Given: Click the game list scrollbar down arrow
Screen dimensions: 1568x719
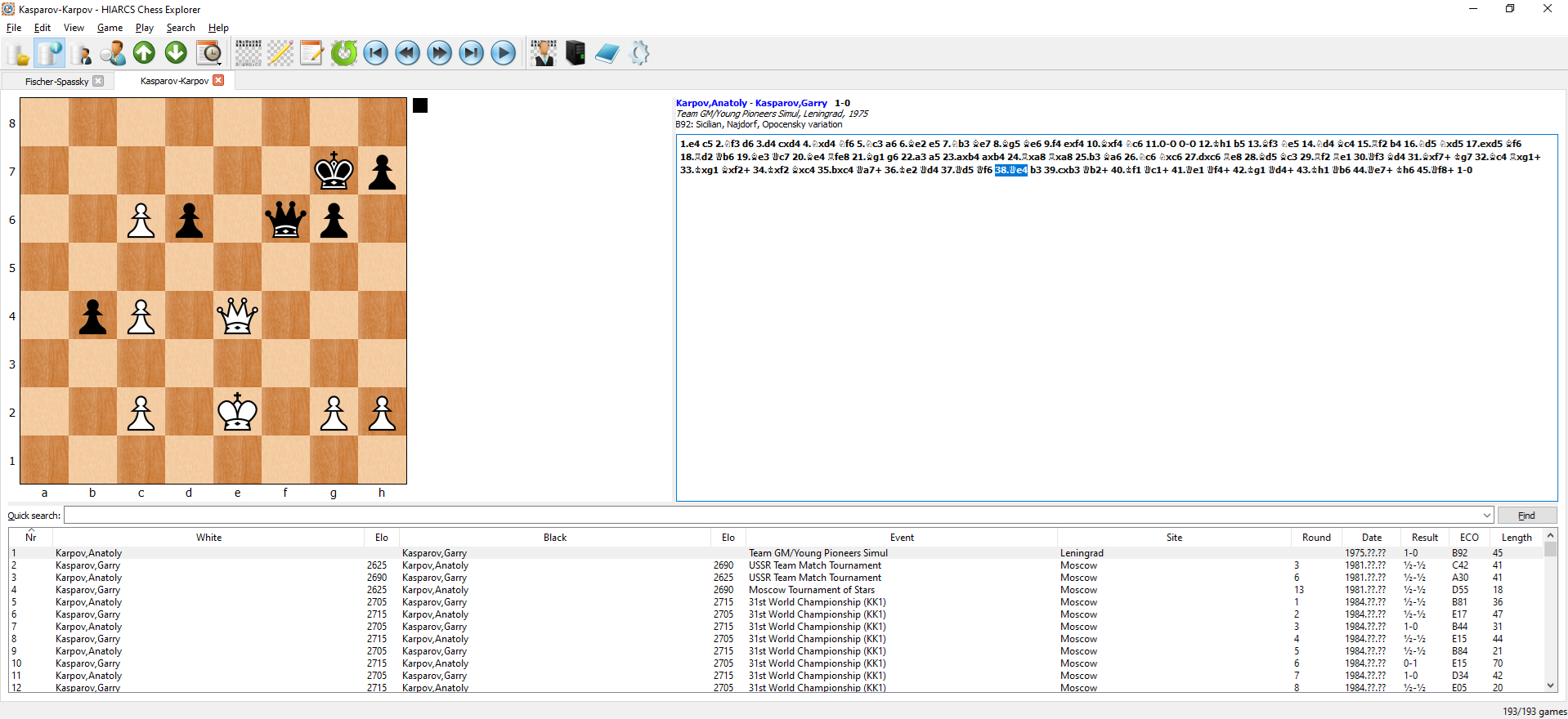Looking at the screenshot, I should coord(1551,686).
